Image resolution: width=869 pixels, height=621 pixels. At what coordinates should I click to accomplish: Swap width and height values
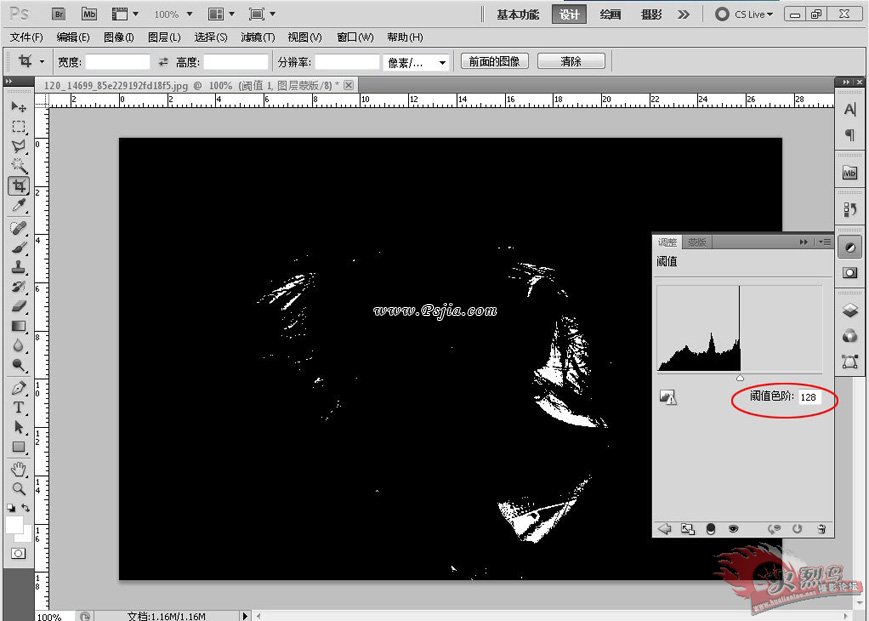coord(163,62)
